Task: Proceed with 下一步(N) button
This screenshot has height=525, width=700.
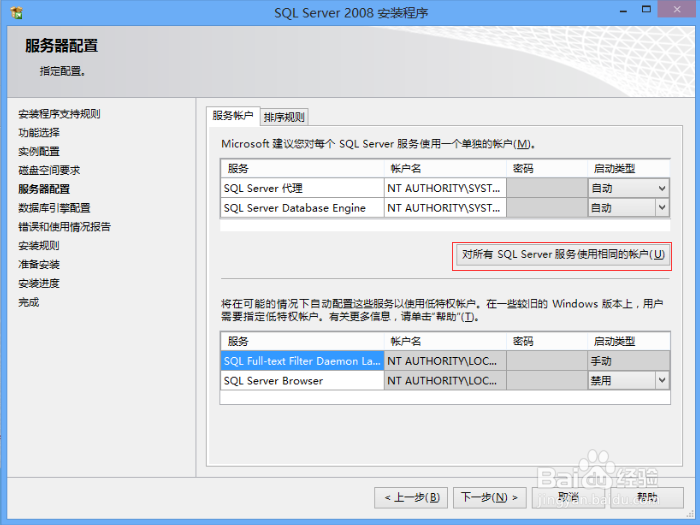Action: coord(490,497)
